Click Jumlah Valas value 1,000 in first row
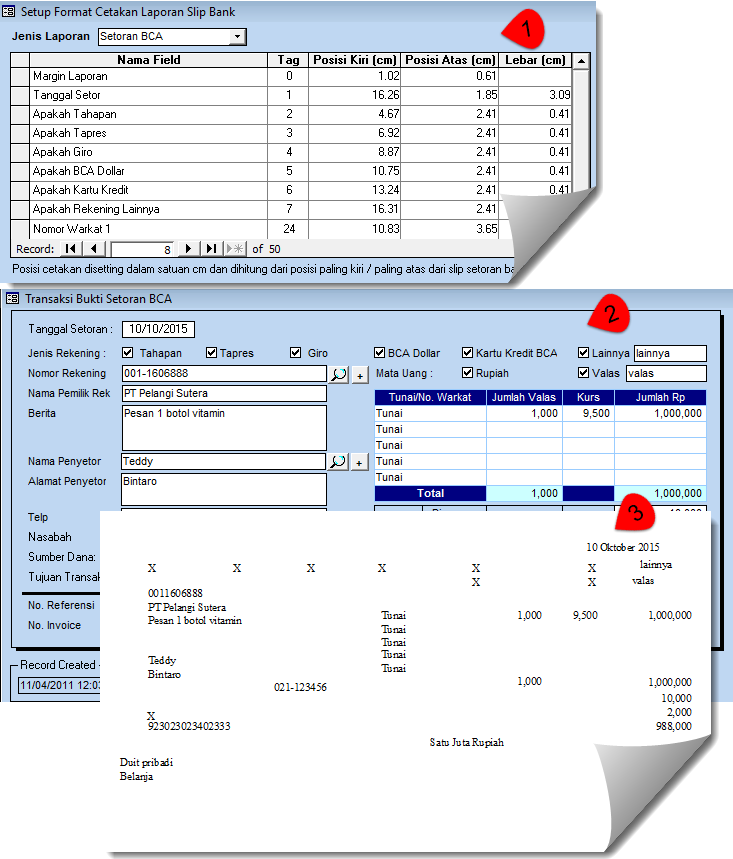Image resolution: width=733 pixels, height=859 pixels. coord(524,414)
